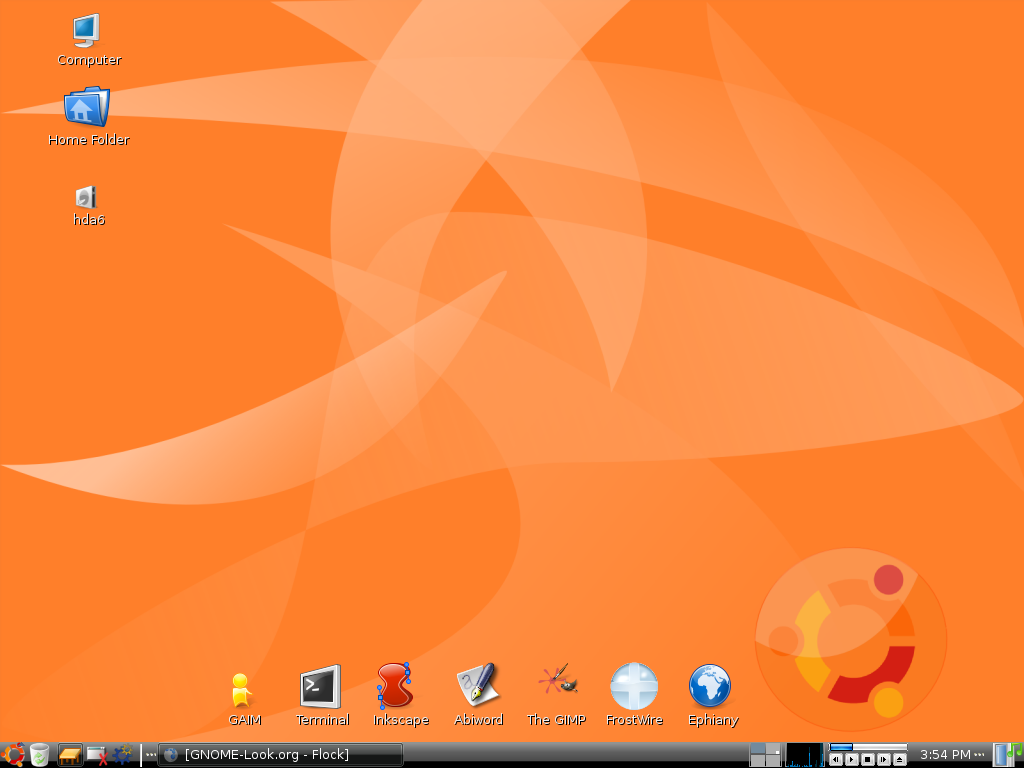Open the blue gear settings panel icon
Image resolution: width=1024 pixels, height=768 pixels.
[123, 754]
